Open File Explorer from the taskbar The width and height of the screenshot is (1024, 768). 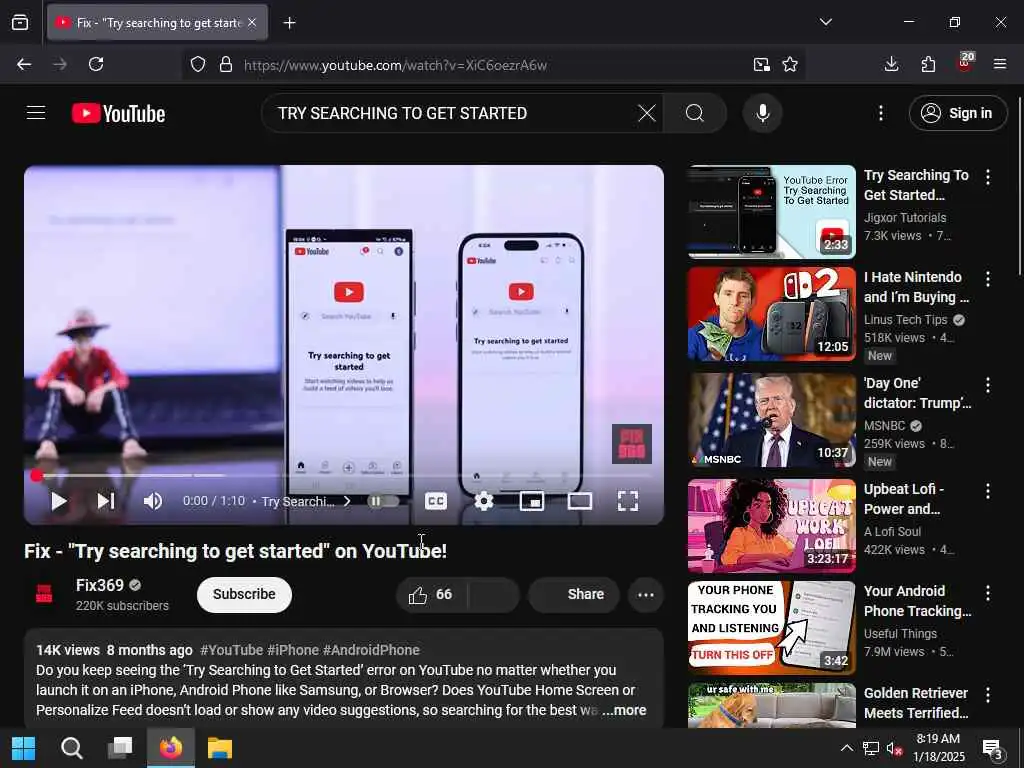point(219,748)
